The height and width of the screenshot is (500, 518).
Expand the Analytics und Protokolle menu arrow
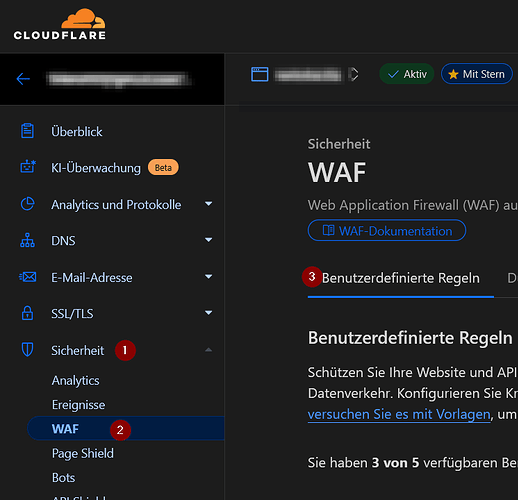coord(209,203)
